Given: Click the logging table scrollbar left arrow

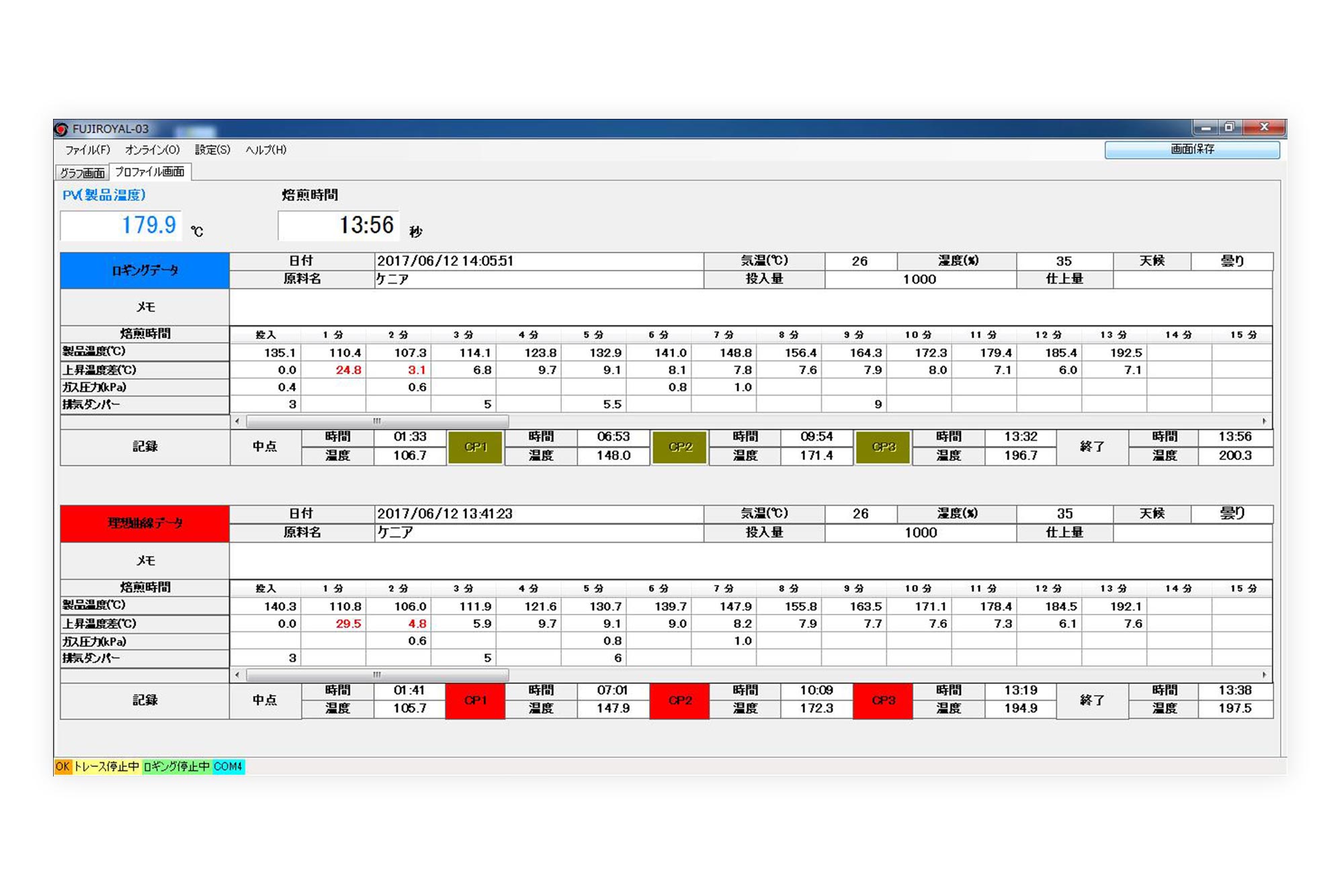Looking at the screenshot, I should click(237, 421).
